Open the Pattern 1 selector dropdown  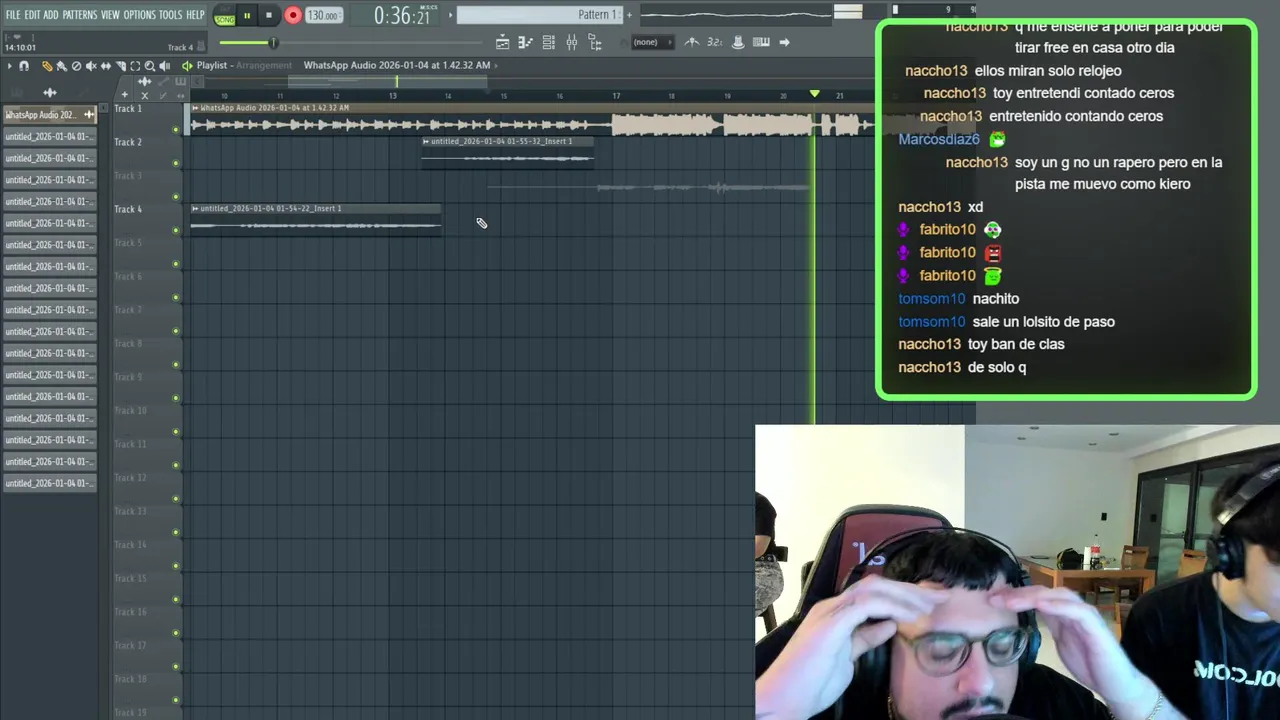click(x=540, y=15)
